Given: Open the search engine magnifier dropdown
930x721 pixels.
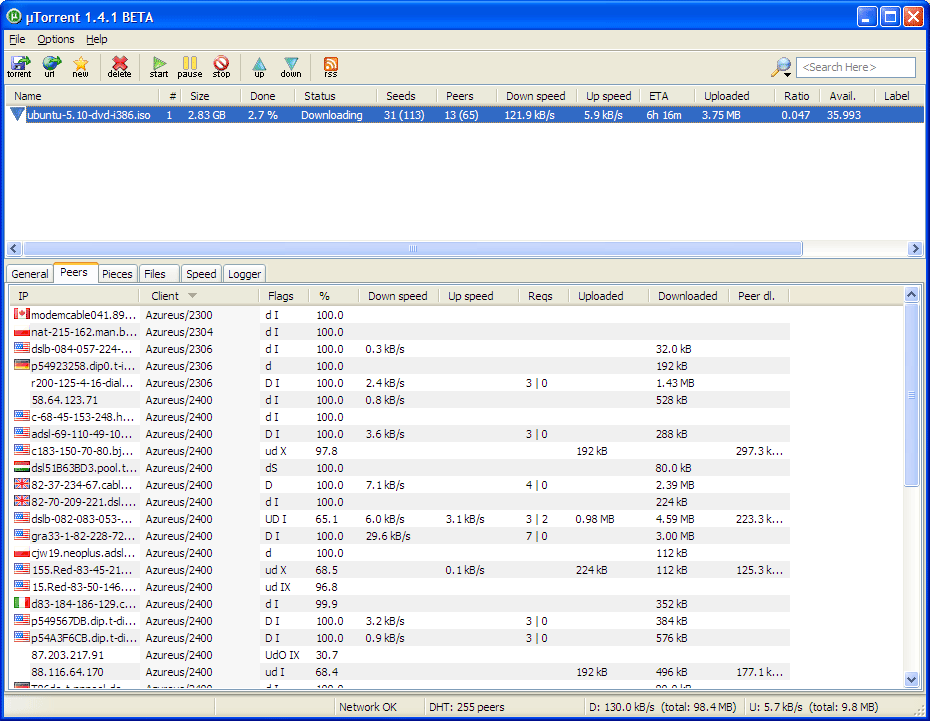Looking at the screenshot, I should click(781, 67).
